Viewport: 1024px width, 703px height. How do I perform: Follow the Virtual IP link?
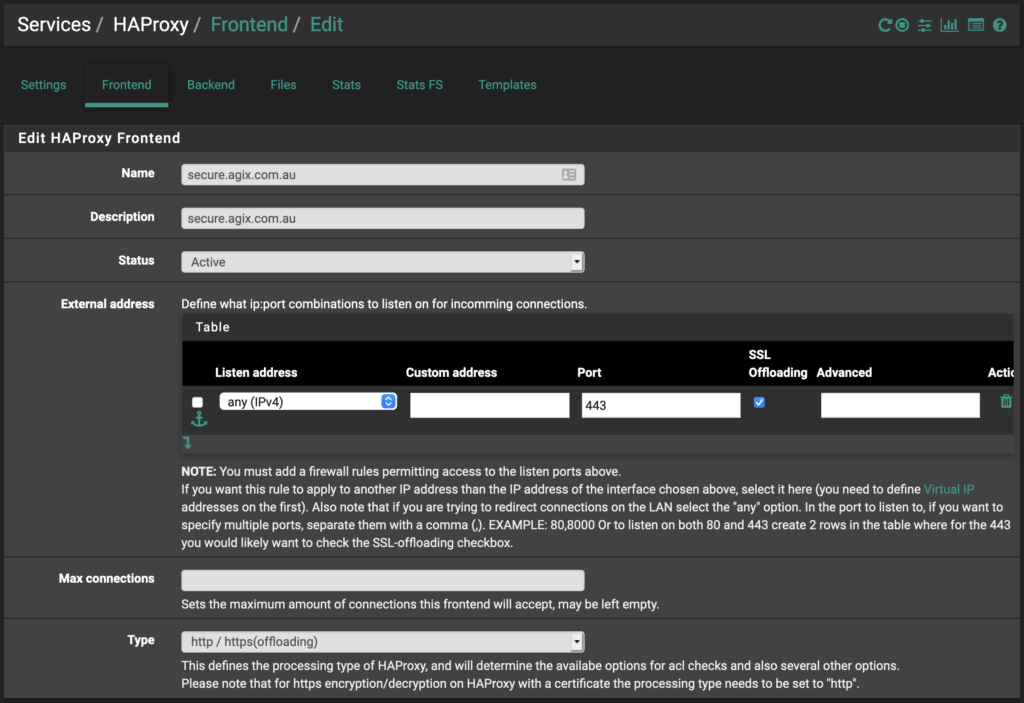948,490
